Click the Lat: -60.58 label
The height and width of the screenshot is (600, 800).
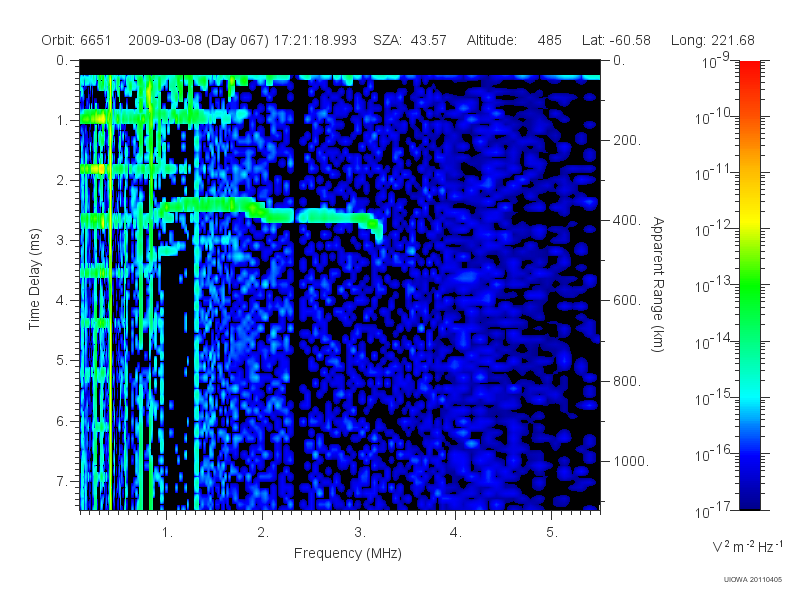coord(616,40)
